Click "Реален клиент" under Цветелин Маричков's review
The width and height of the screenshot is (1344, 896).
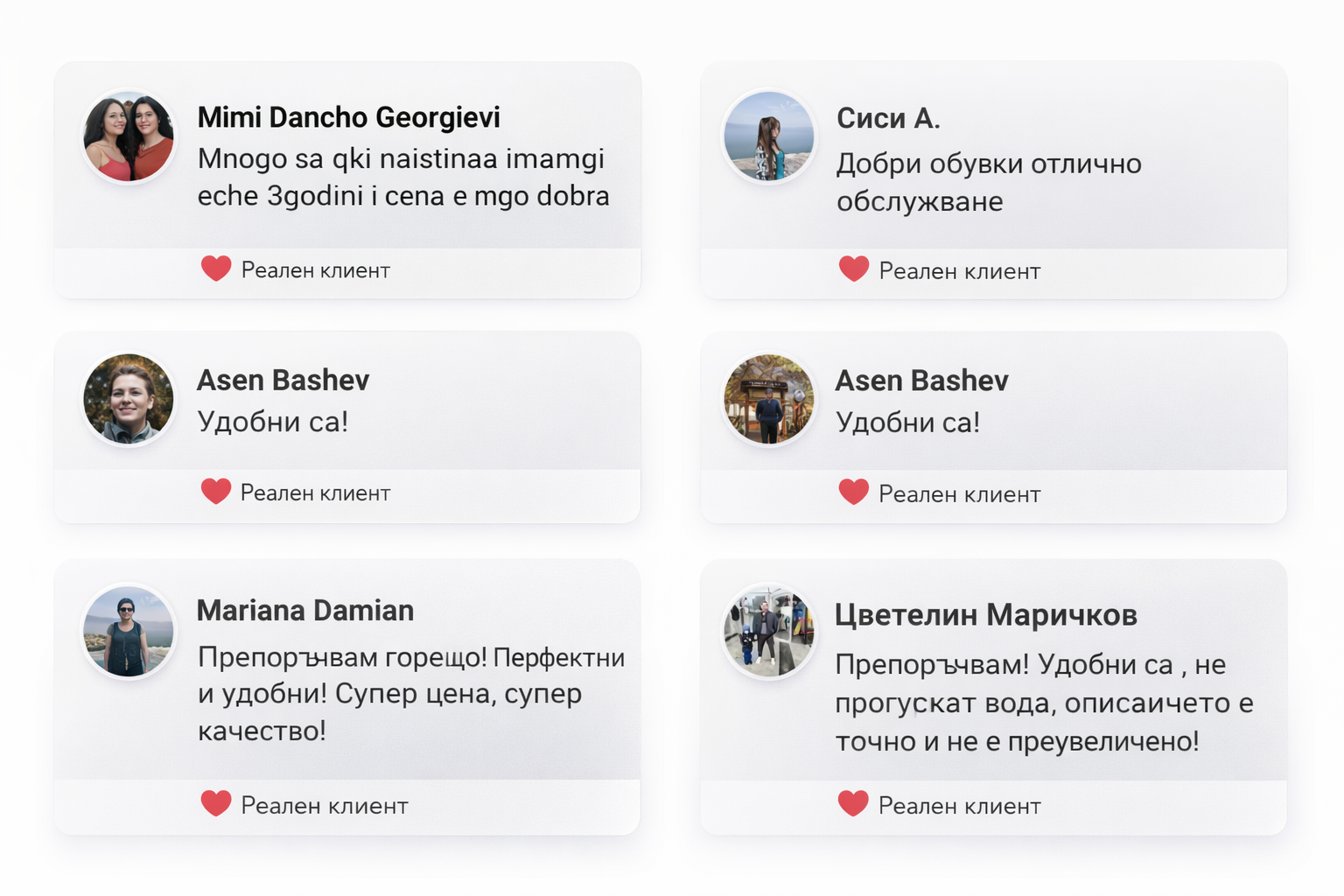tap(959, 806)
